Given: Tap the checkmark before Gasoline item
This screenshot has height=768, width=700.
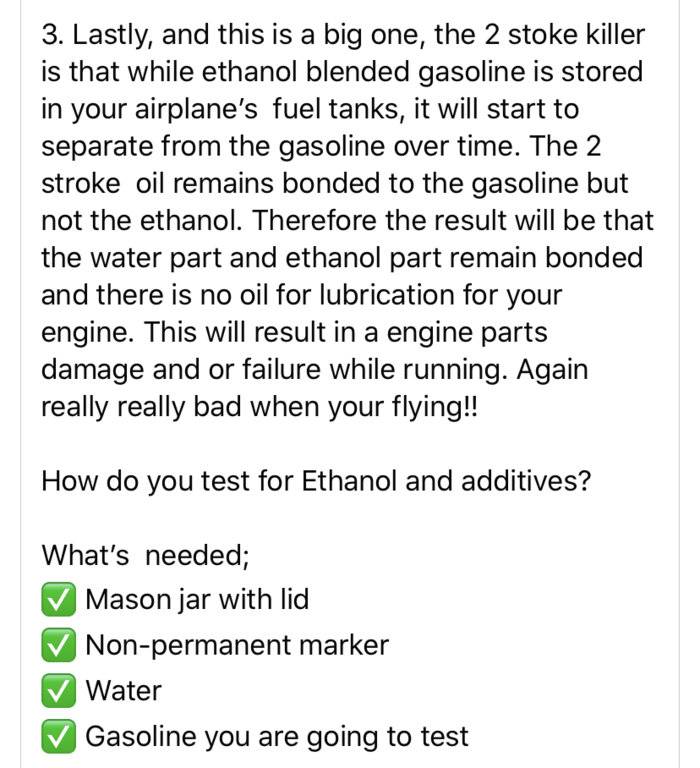Looking at the screenshot, I should point(58,737).
